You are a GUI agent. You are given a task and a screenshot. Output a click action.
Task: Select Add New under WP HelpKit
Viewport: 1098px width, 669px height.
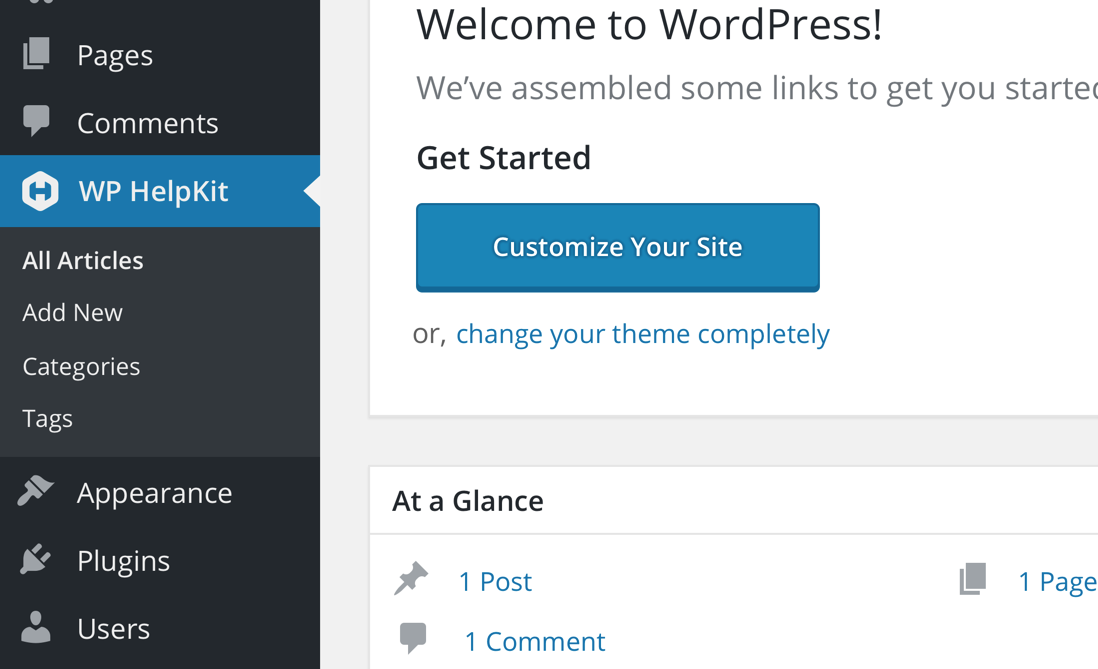(x=72, y=312)
